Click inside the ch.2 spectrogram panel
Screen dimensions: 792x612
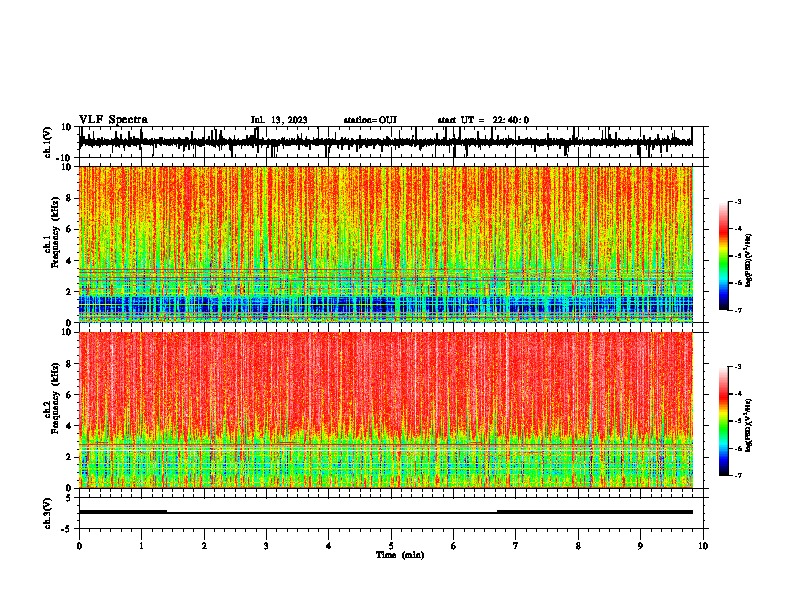tap(385, 410)
